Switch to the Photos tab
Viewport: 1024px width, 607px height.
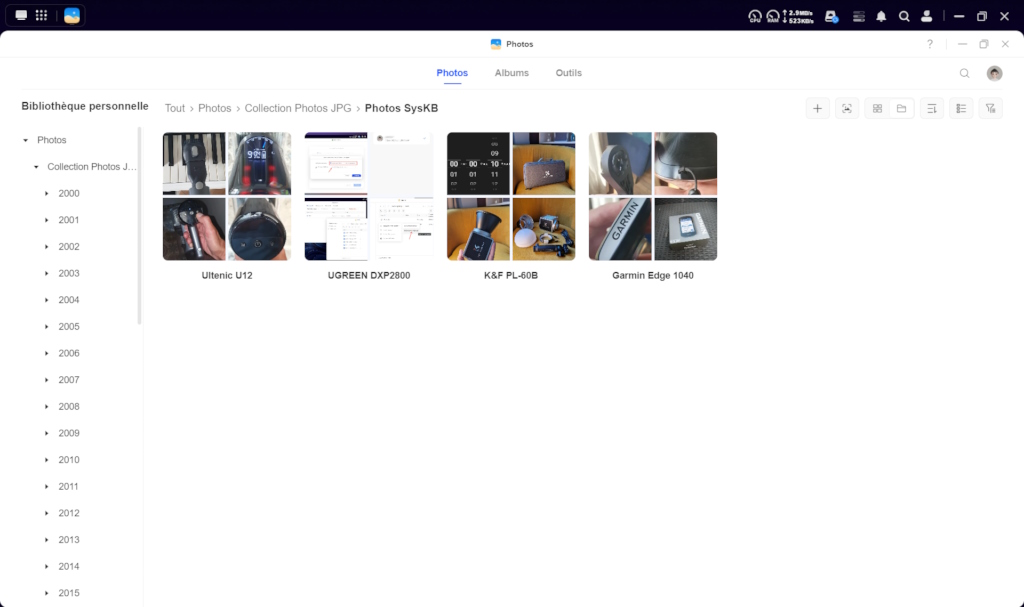coord(452,73)
